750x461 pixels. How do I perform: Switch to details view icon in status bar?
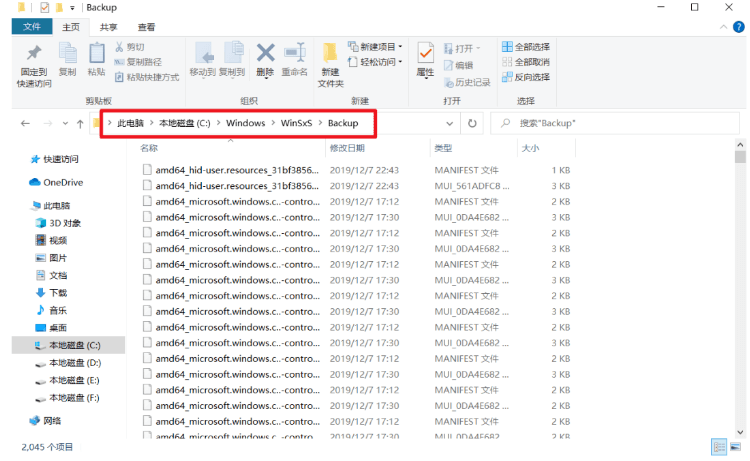pyautogui.click(x=719, y=447)
